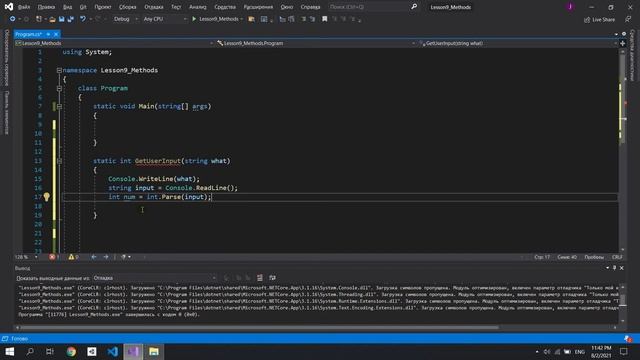
Task: Open Visual Studio Code from the taskbar
Action: (x=113, y=351)
